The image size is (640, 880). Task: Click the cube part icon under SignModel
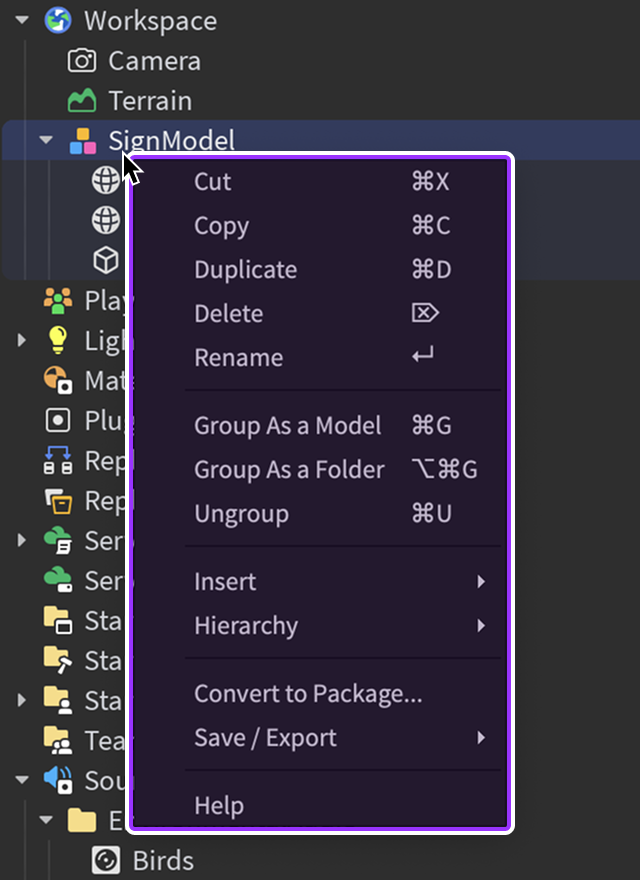(x=105, y=260)
